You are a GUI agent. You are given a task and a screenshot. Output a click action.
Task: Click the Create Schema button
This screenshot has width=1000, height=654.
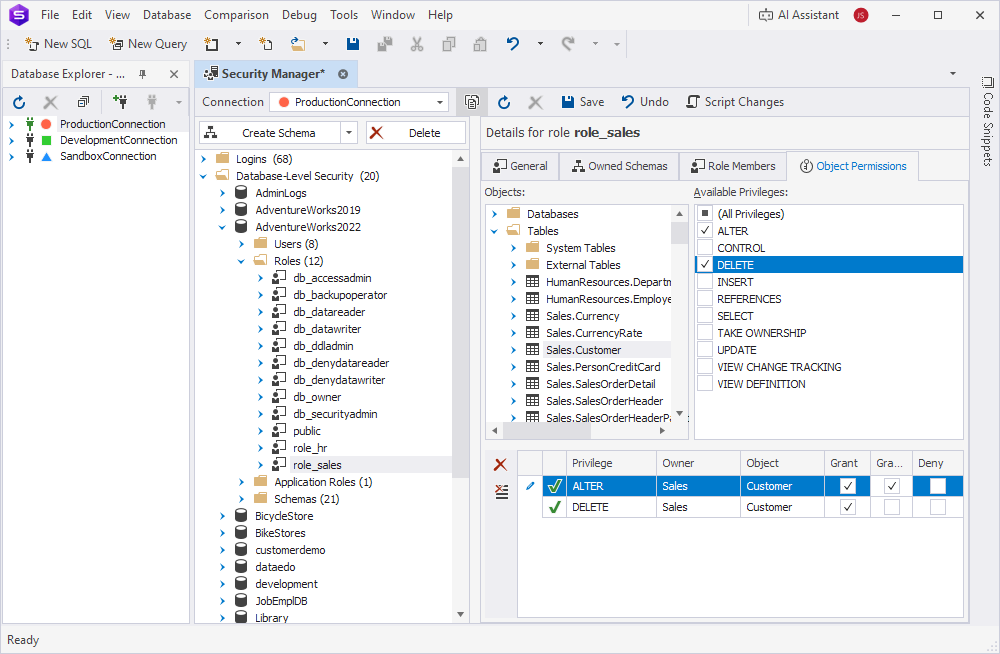(x=270, y=131)
